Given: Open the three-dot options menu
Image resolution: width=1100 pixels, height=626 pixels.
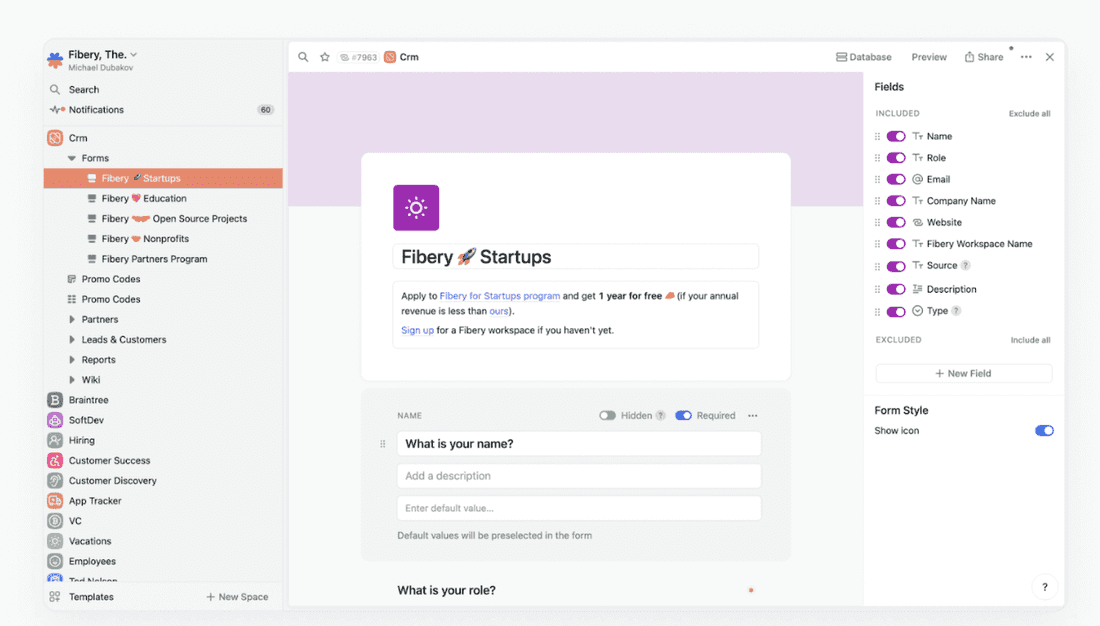Looking at the screenshot, I should 1026,57.
